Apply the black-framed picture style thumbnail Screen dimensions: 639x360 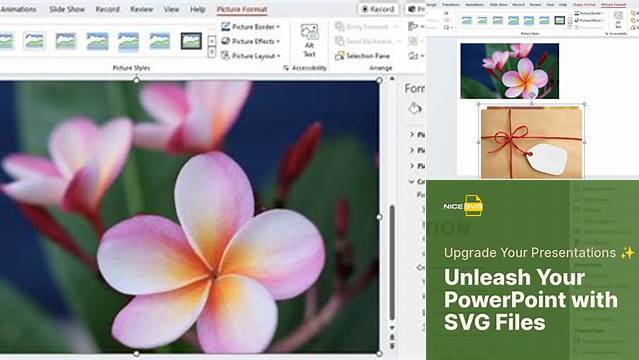[191, 41]
